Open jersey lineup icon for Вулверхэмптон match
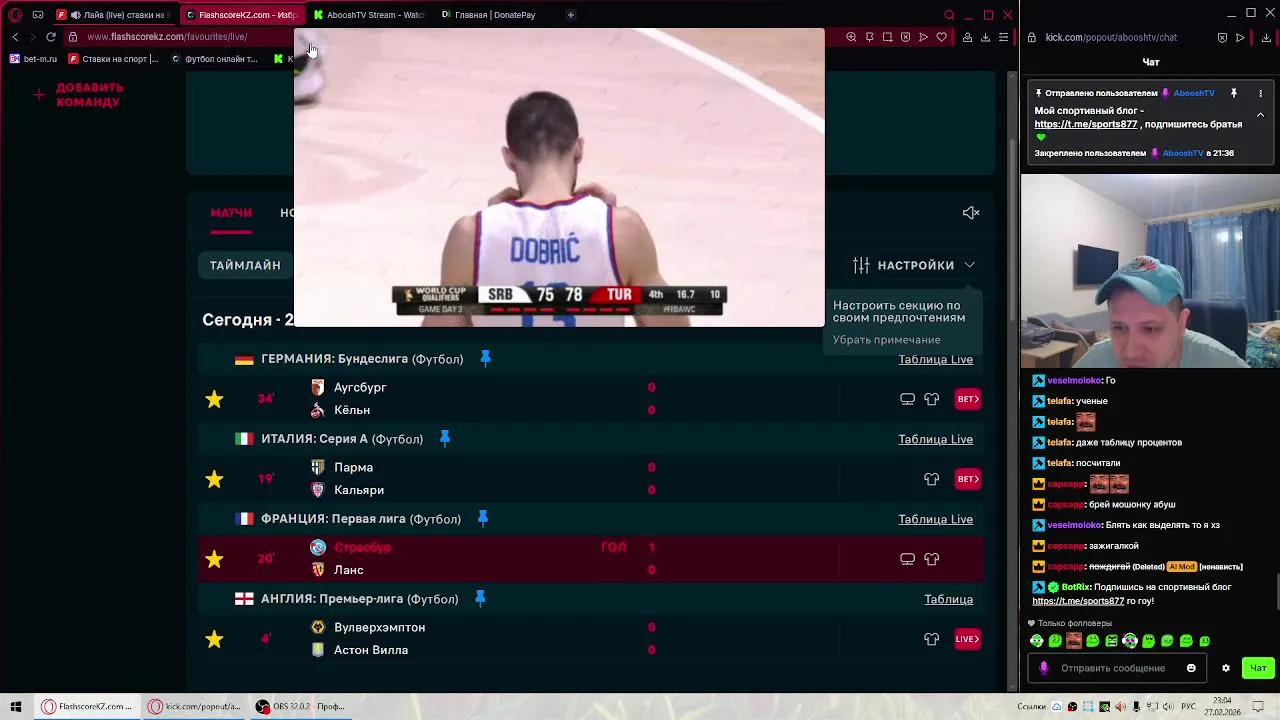1280x720 pixels. point(931,639)
